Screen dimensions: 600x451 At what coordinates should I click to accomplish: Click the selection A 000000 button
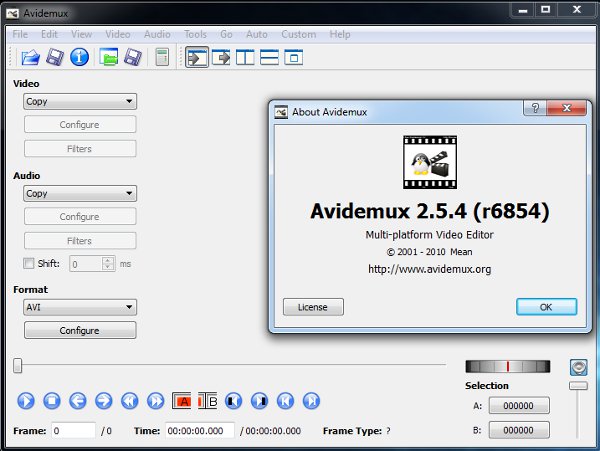pyautogui.click(x=519, y=405)
